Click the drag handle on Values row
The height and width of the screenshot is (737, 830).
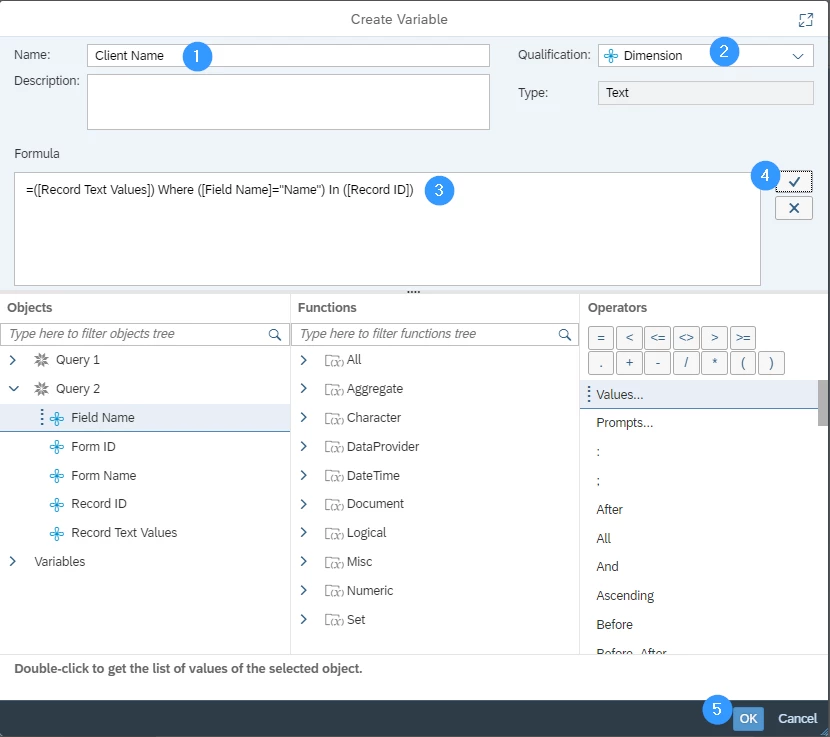pos(589,394)
